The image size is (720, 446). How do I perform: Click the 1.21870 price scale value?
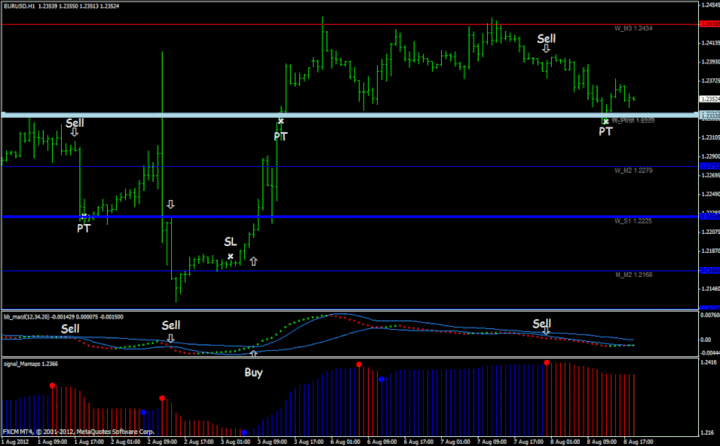(x=710, y=251)
